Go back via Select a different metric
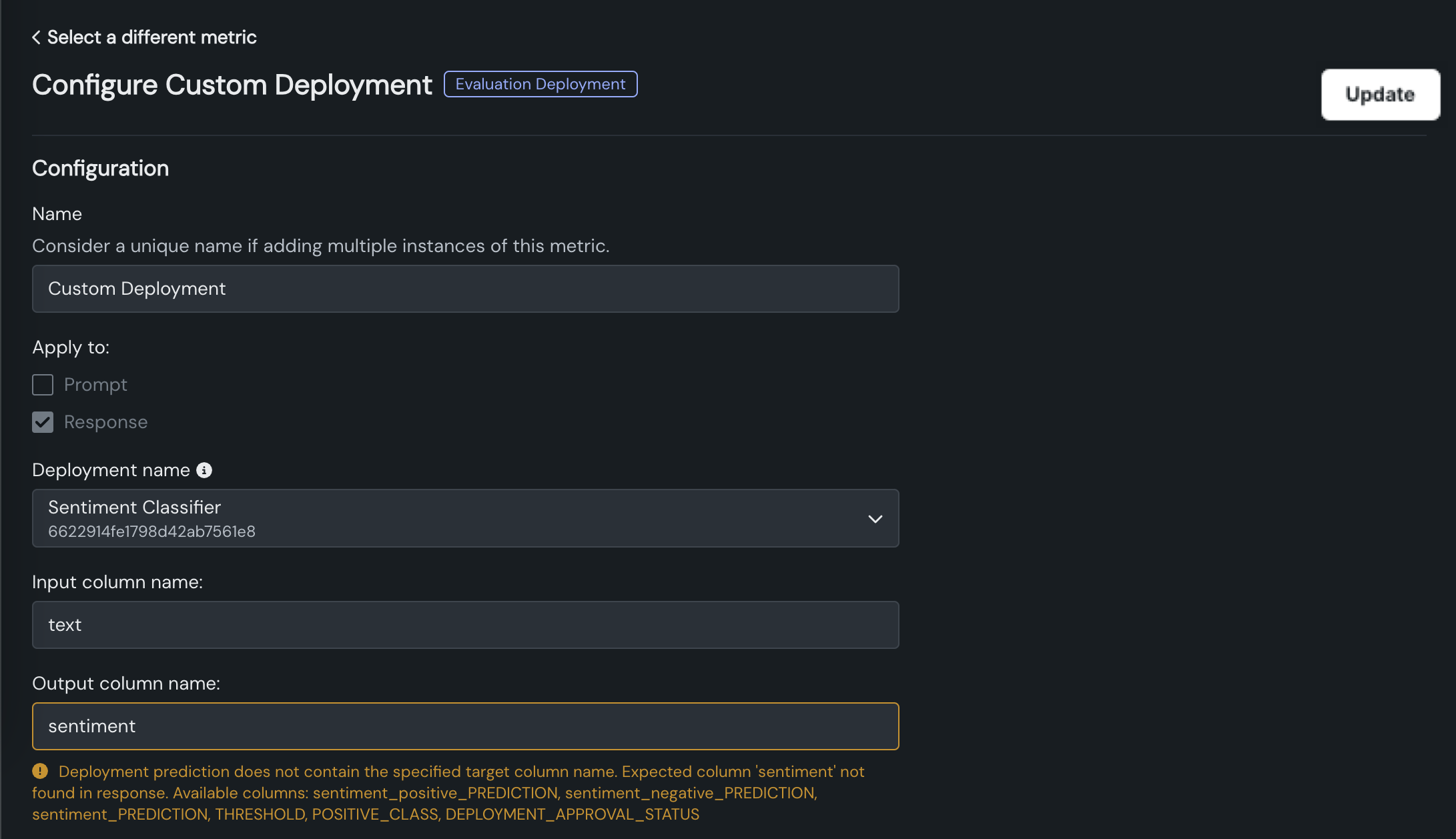 pyautogui.click(x=151, y=37)
